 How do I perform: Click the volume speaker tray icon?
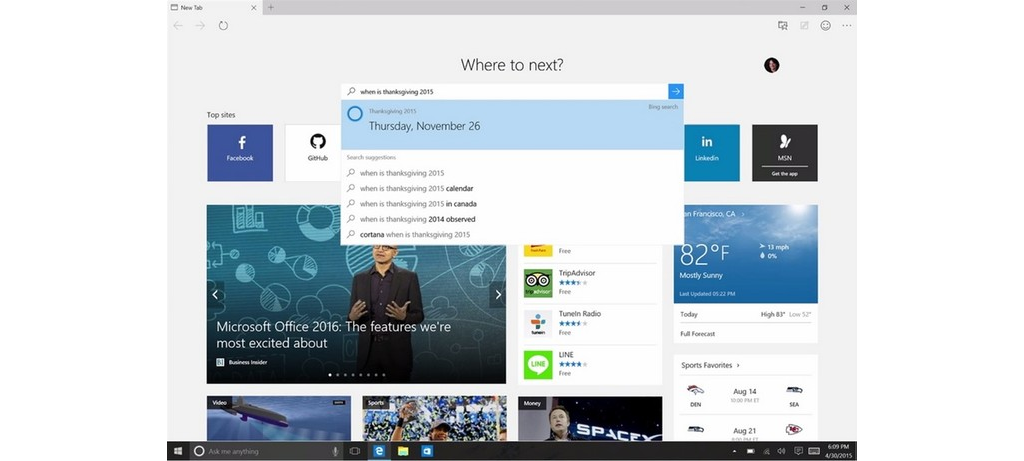(782, 451)
